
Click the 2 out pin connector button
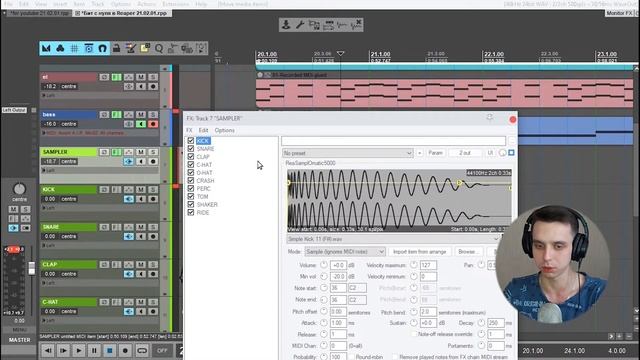(x=465, y=153)
